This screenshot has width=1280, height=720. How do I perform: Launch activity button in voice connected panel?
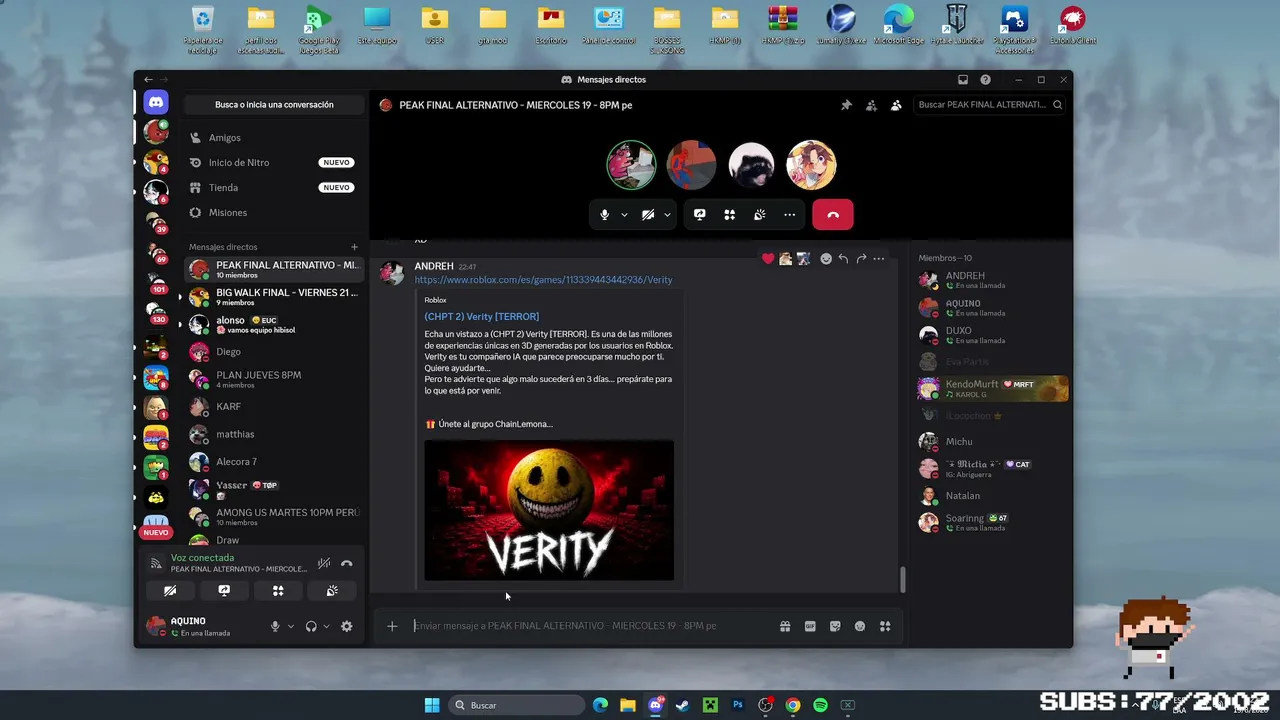278,590
